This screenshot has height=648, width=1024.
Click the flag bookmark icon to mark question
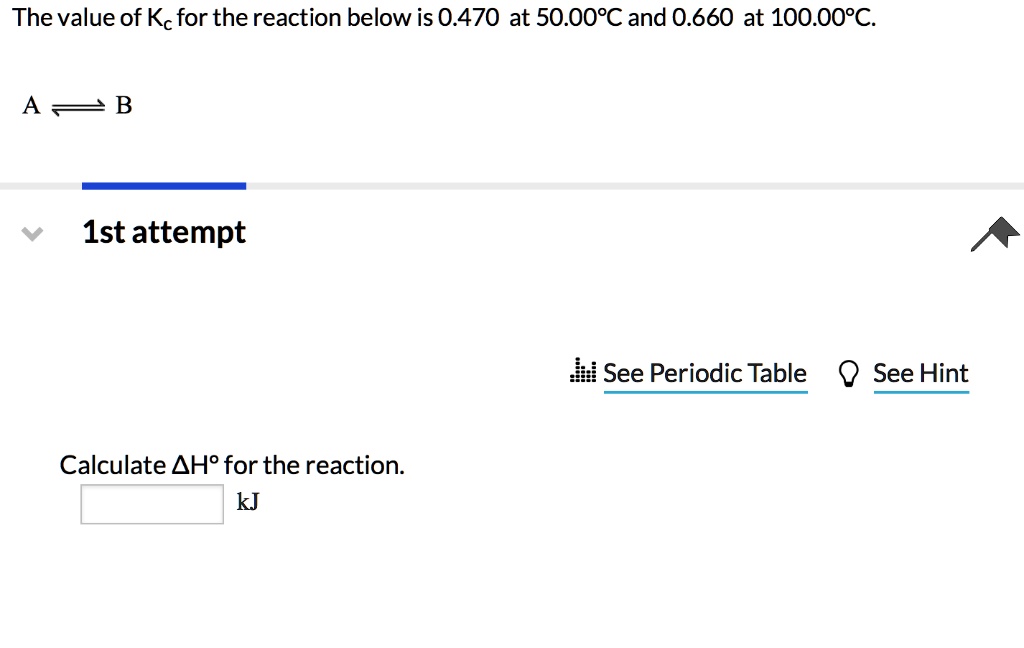pyautogui.click(x=996, y=232)
